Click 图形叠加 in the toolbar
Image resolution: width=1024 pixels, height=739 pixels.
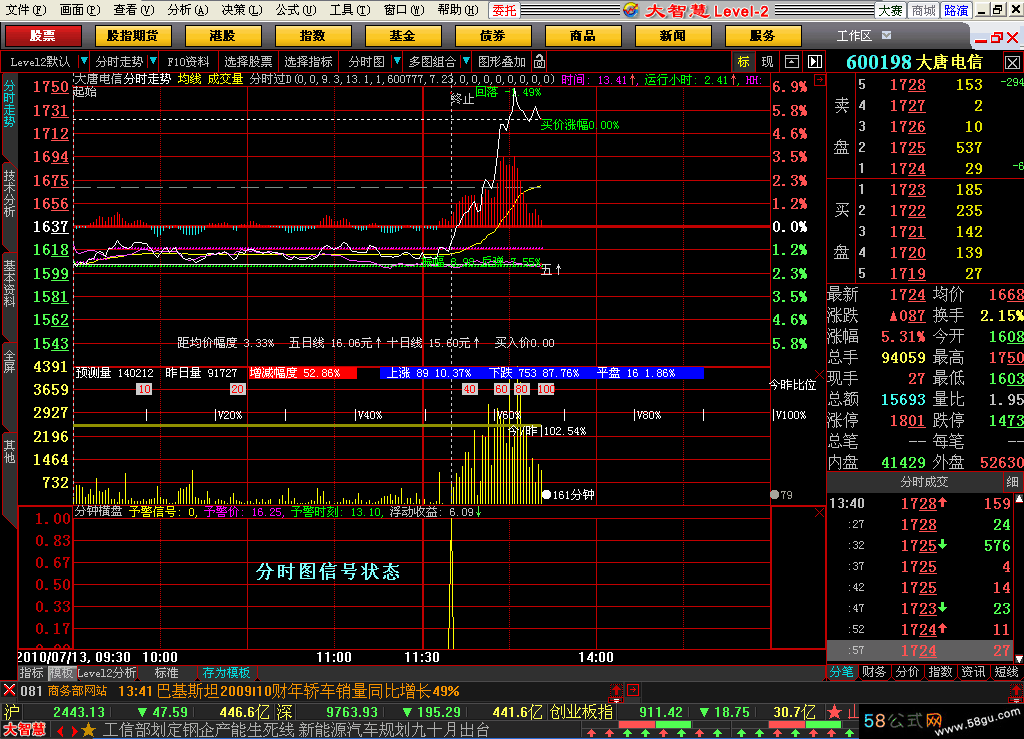502,61
